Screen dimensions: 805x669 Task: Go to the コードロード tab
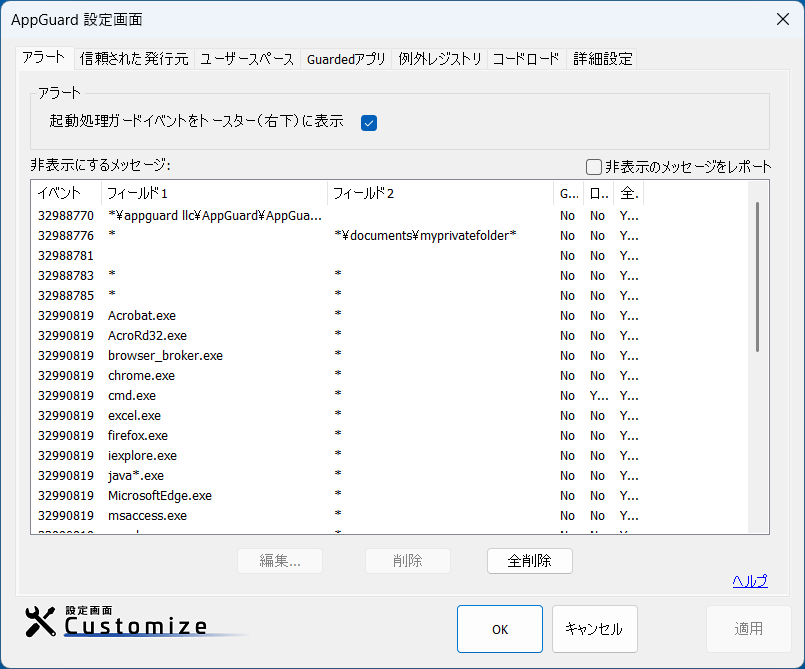click(526, 59)
